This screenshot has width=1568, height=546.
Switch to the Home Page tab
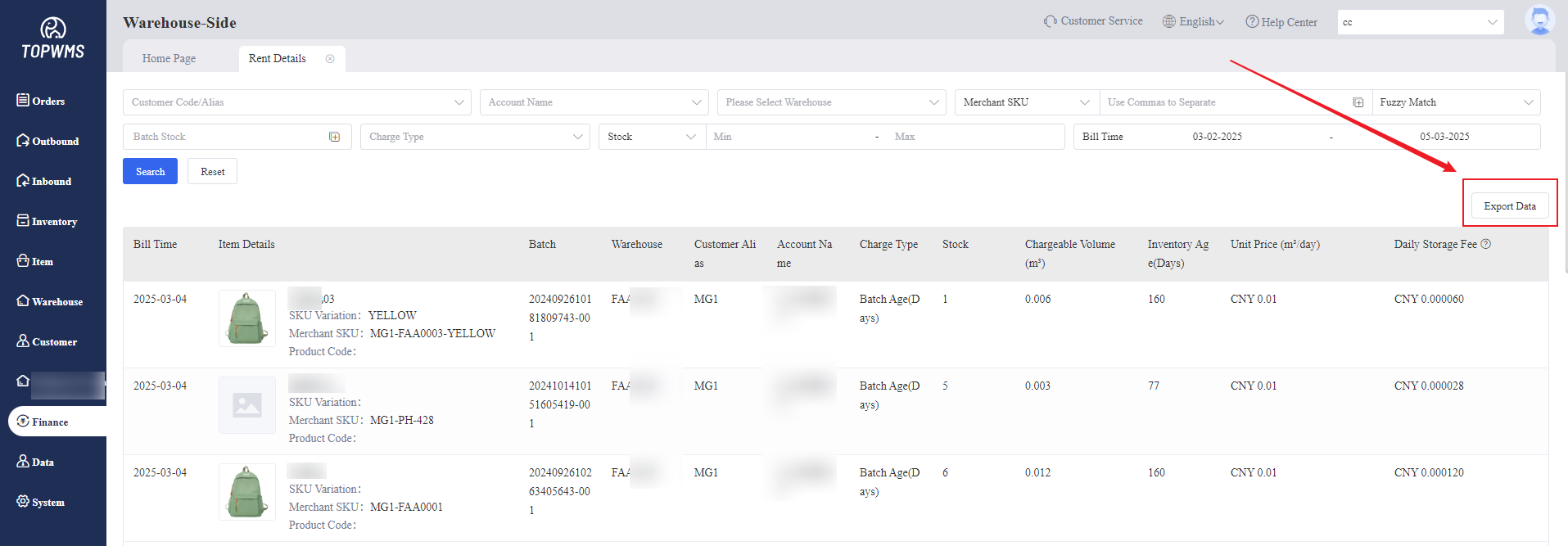pos(169,59)
